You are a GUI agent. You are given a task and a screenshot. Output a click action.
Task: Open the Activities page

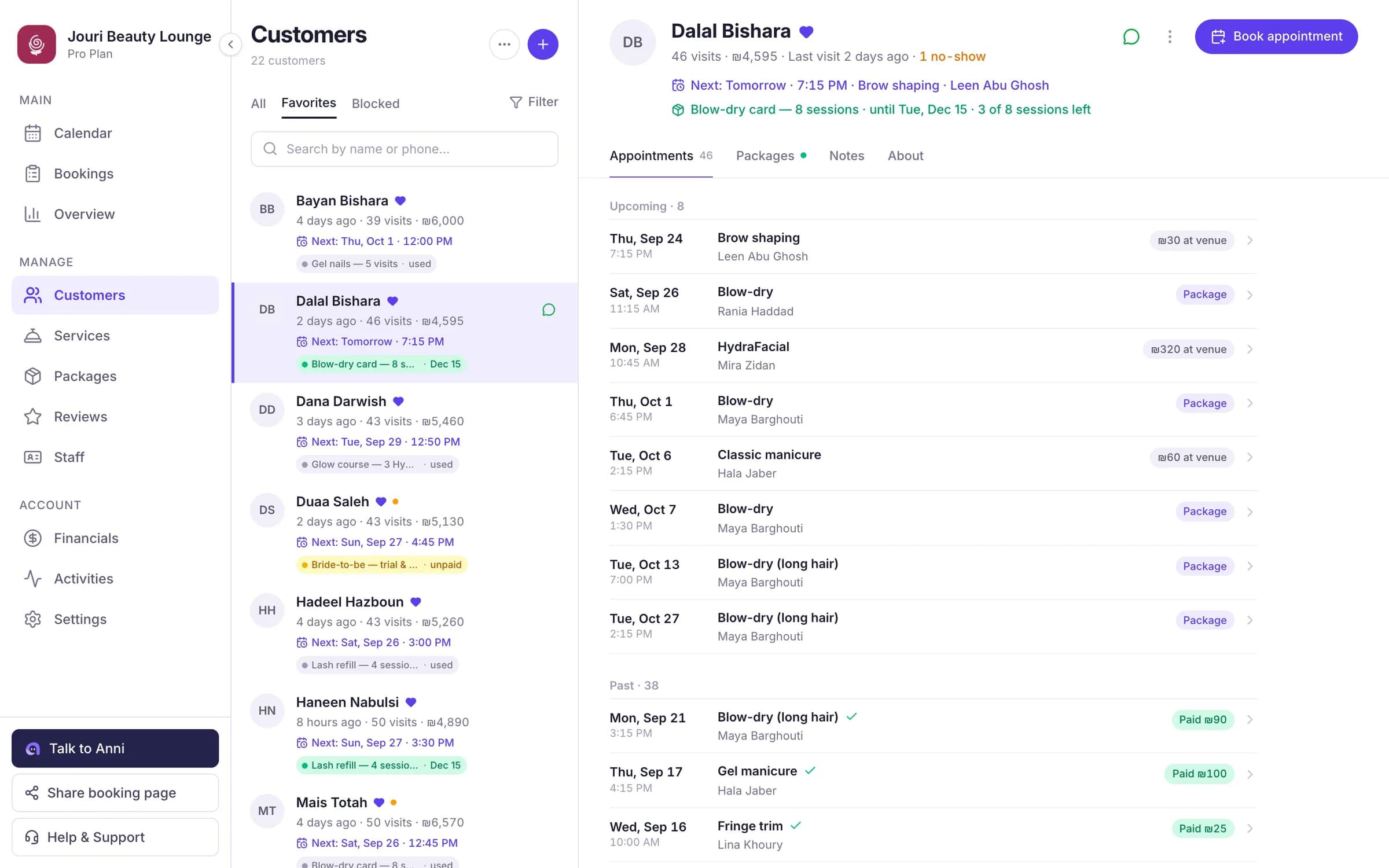pyautogui.click(x=115, y=579)
